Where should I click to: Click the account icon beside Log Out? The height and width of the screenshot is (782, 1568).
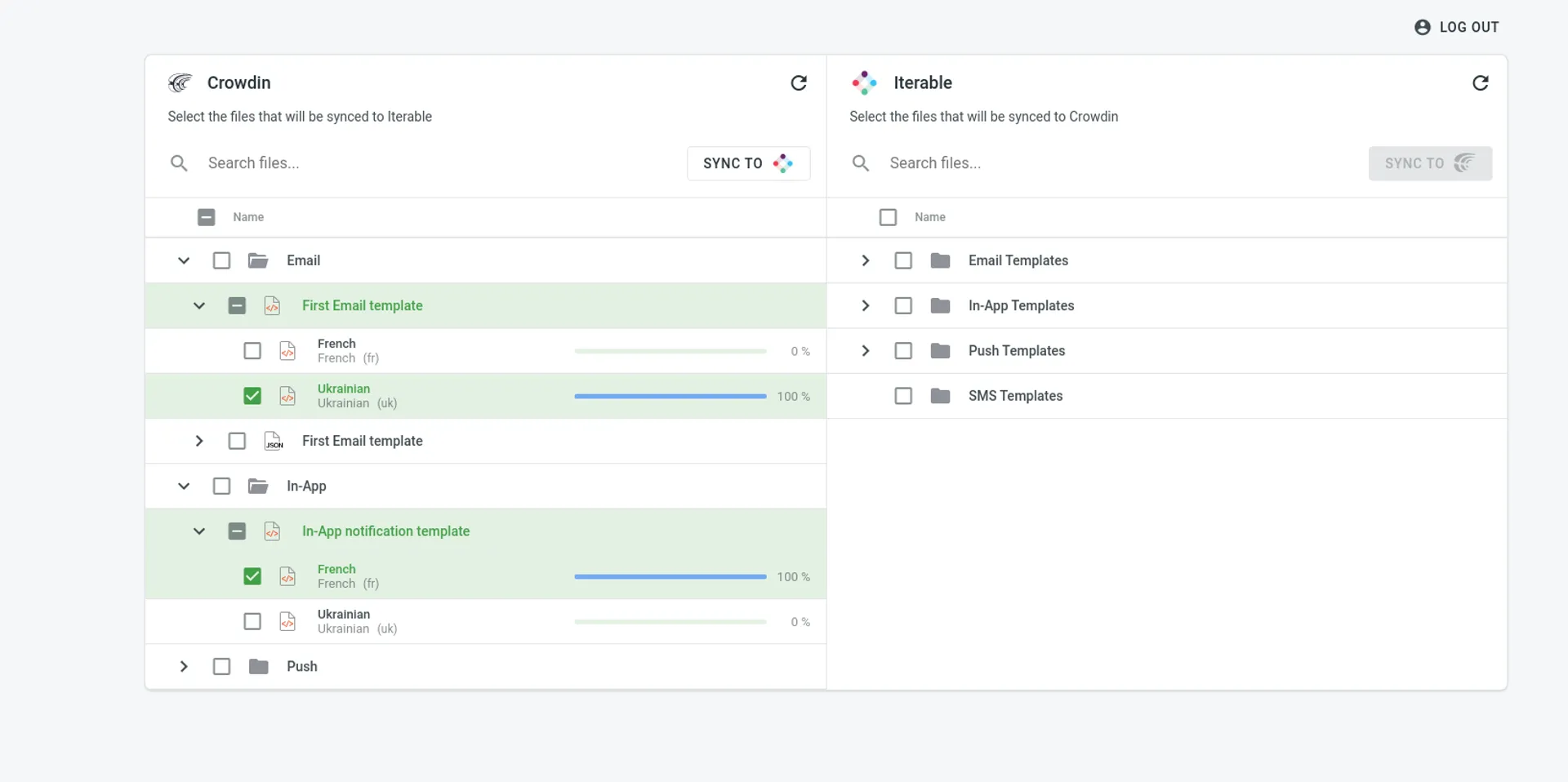coord(1423,27)
